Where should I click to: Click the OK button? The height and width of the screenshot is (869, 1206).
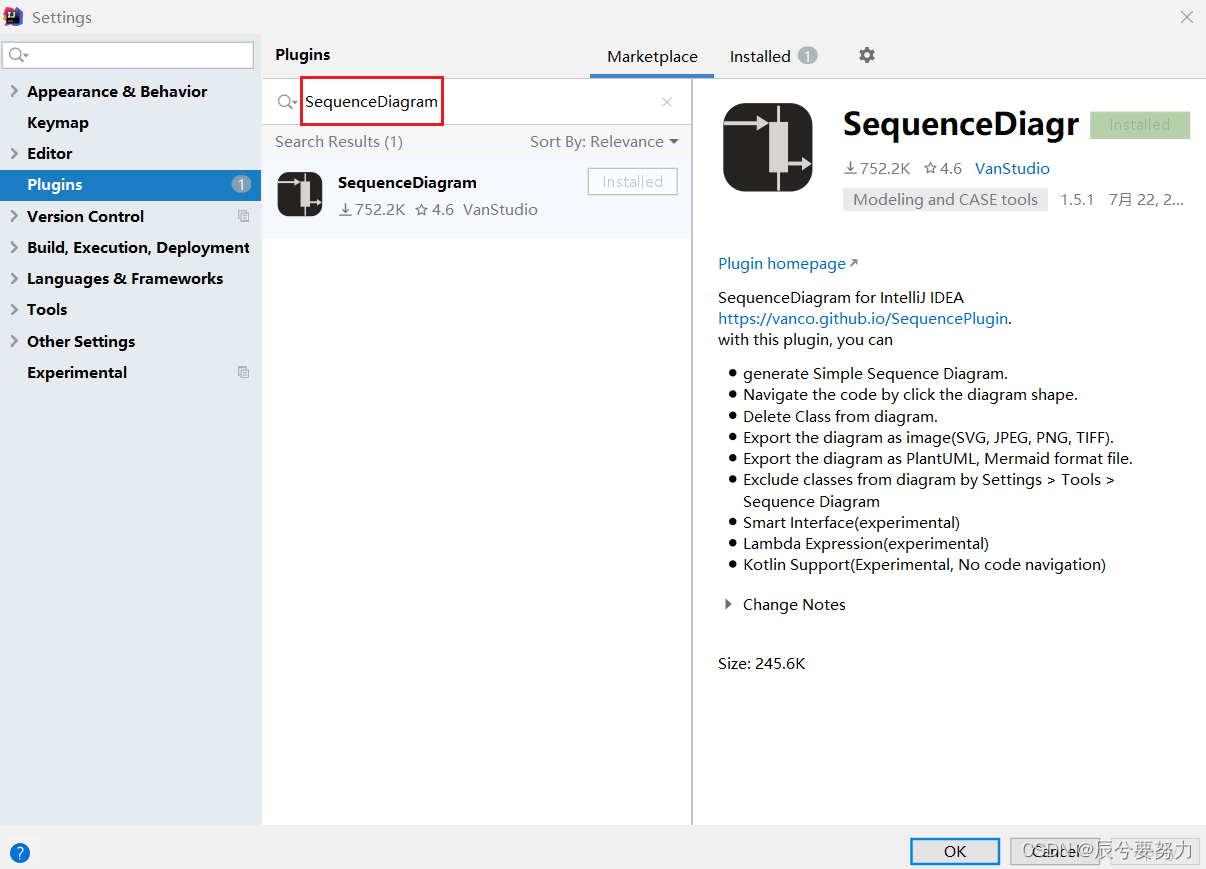click(x=955, y=851)
